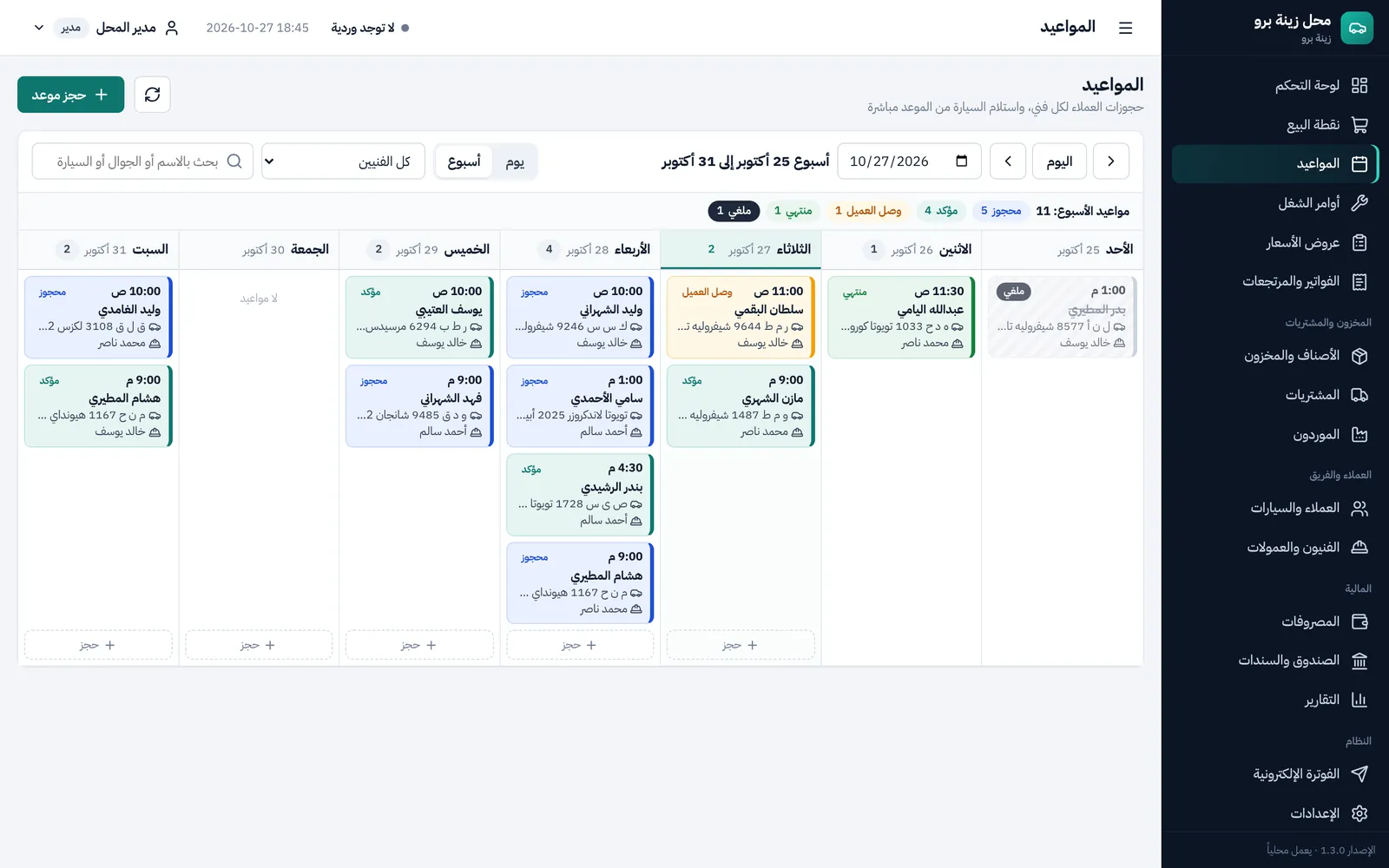Image resolution: width=1389 pixels, height=868 pixels.
Task: Click the الفوترة الإلكترونية send icon
Action: coord(1359,774)
